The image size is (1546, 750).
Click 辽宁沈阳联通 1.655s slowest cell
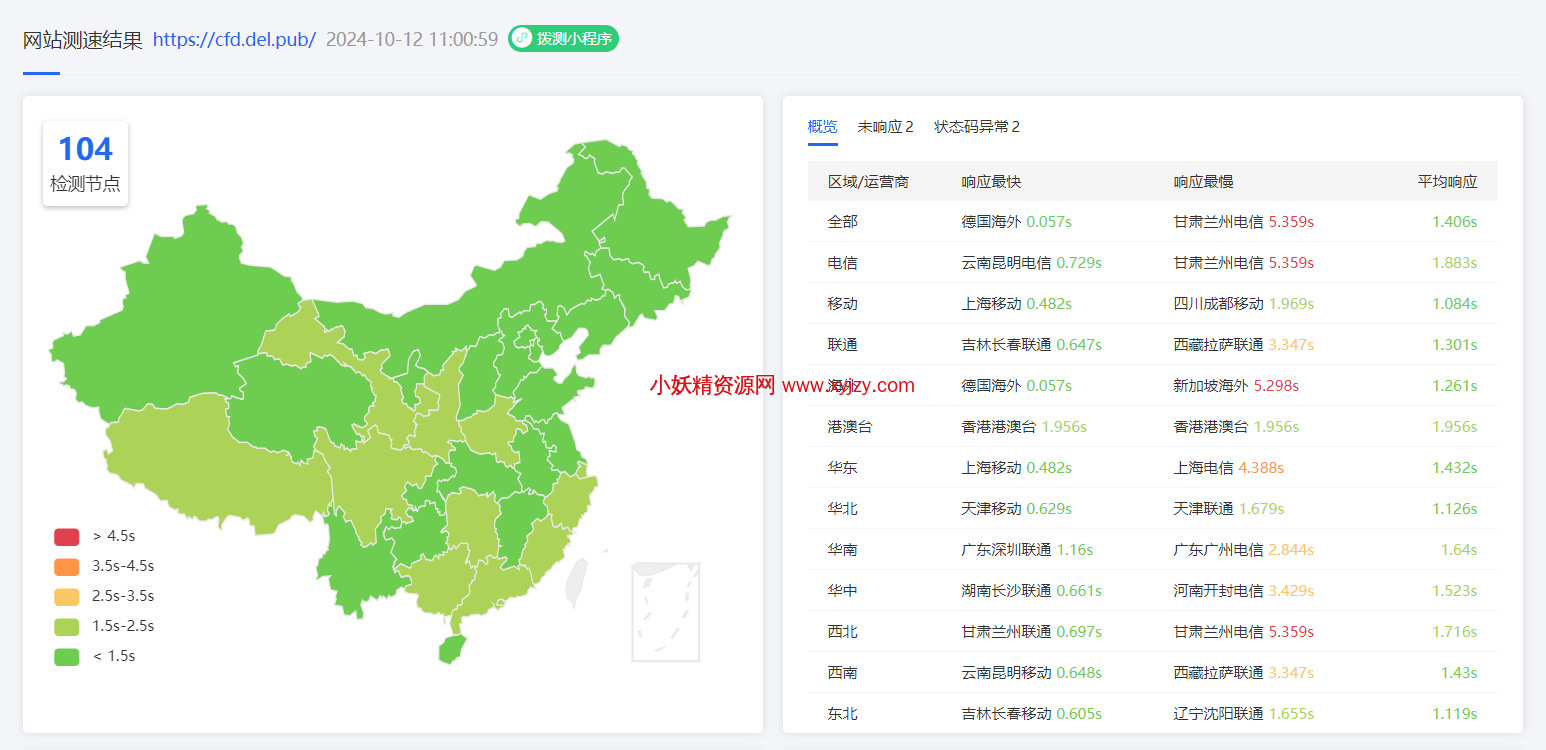pos(1244,714)
